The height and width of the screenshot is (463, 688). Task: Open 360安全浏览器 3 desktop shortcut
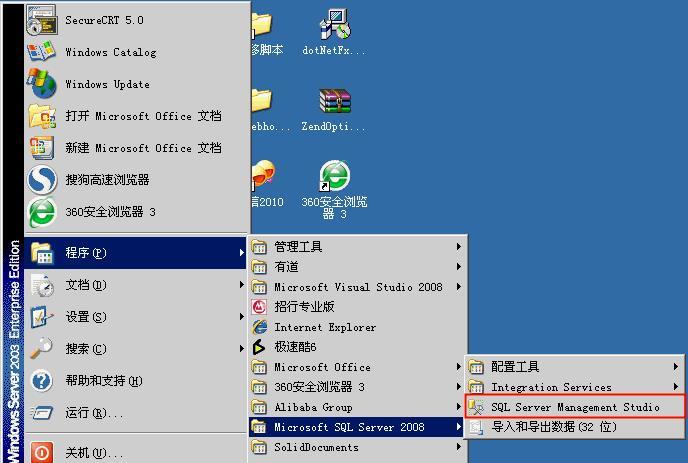[x=334, y=180]
